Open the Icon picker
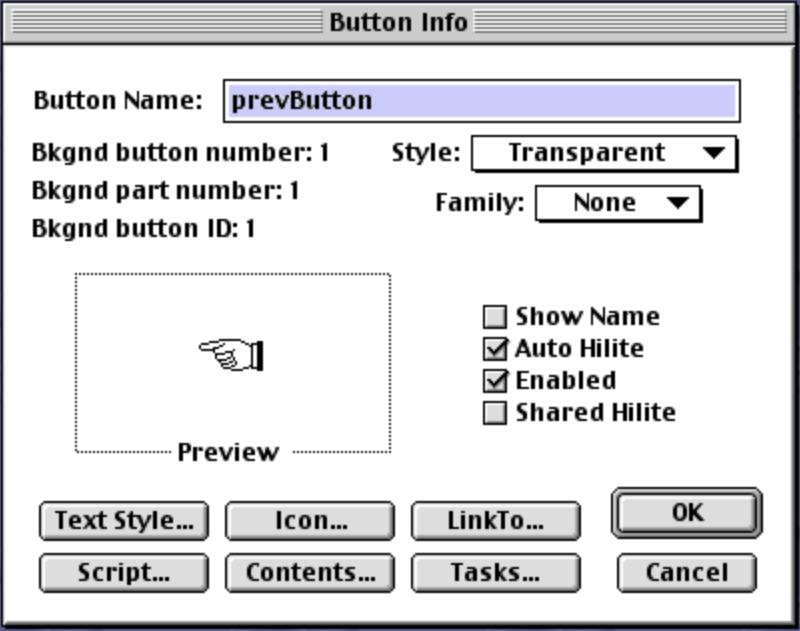The image size is (800, 631). coord(308,519)
